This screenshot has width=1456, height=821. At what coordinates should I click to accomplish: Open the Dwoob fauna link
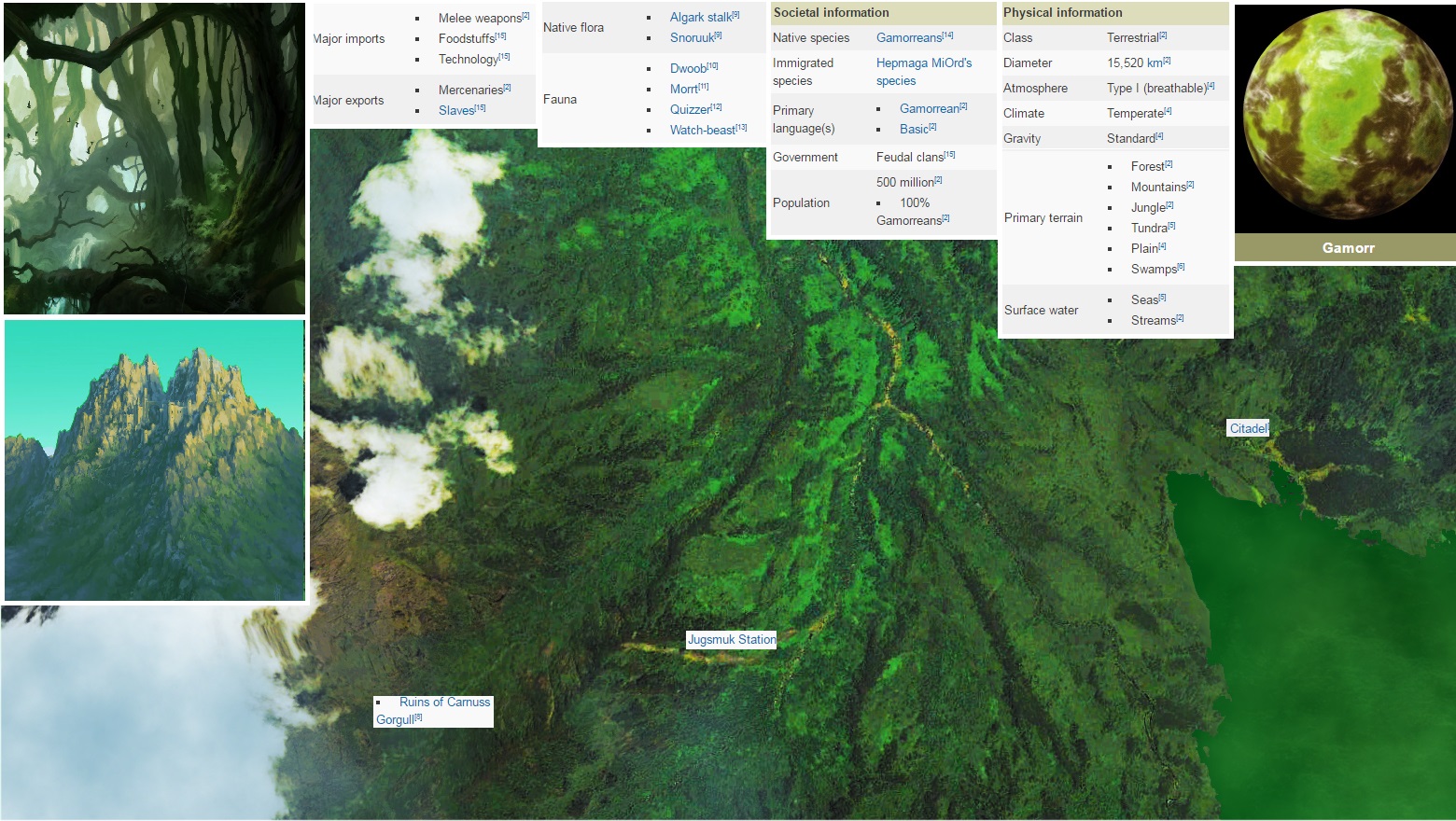[688, 69]
